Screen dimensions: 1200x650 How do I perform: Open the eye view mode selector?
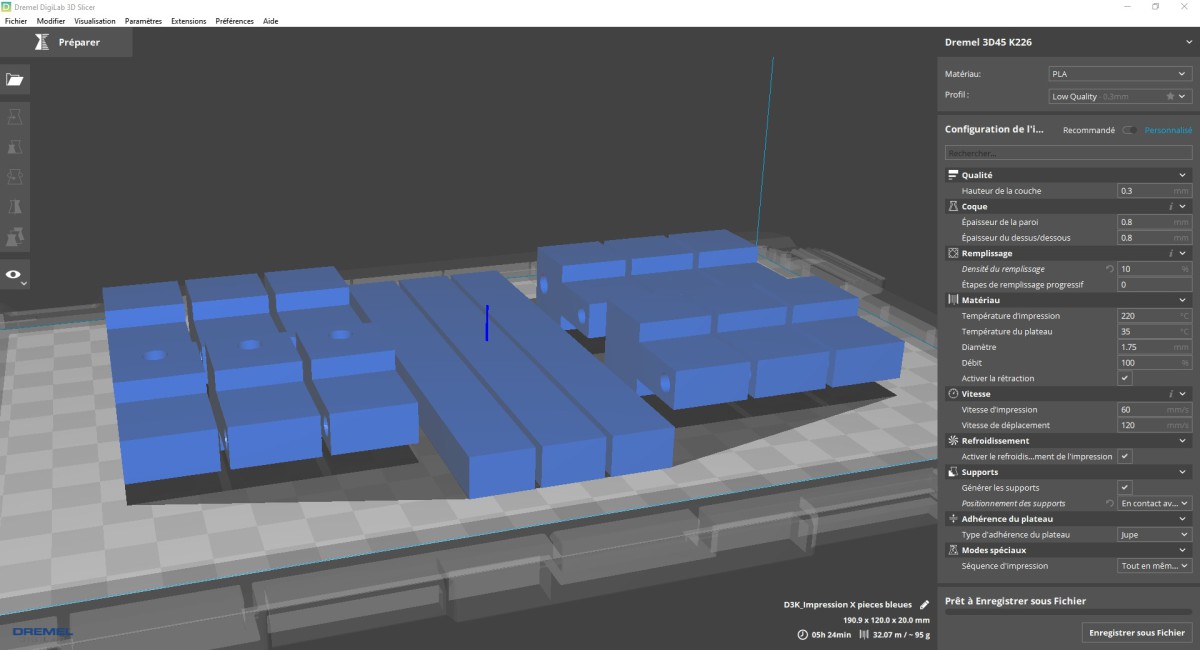point(14,273)
